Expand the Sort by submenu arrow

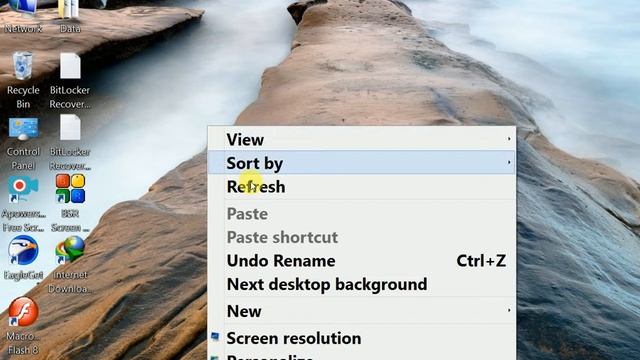509,162
